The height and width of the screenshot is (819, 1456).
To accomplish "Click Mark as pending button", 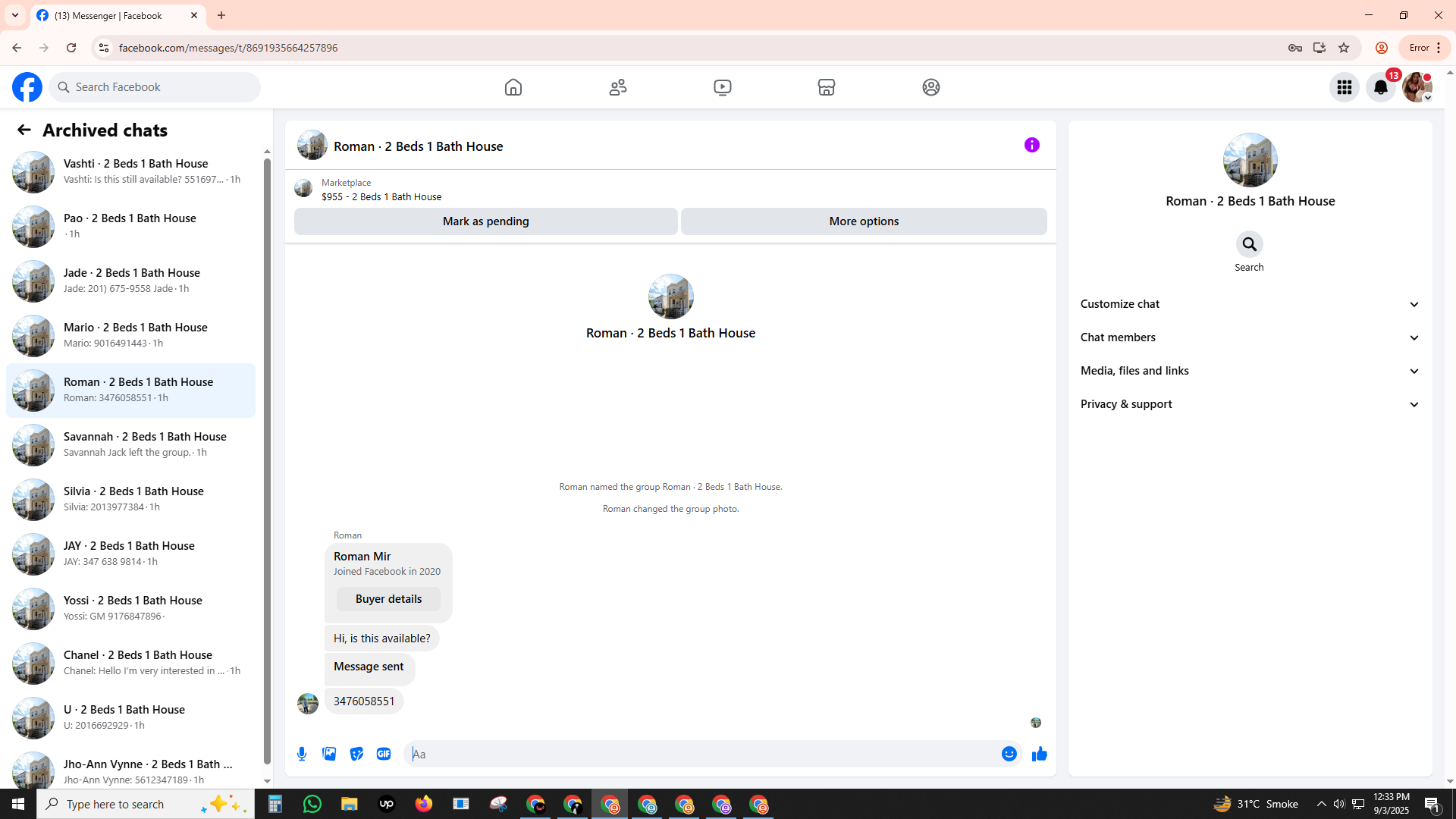I will 486,221.
